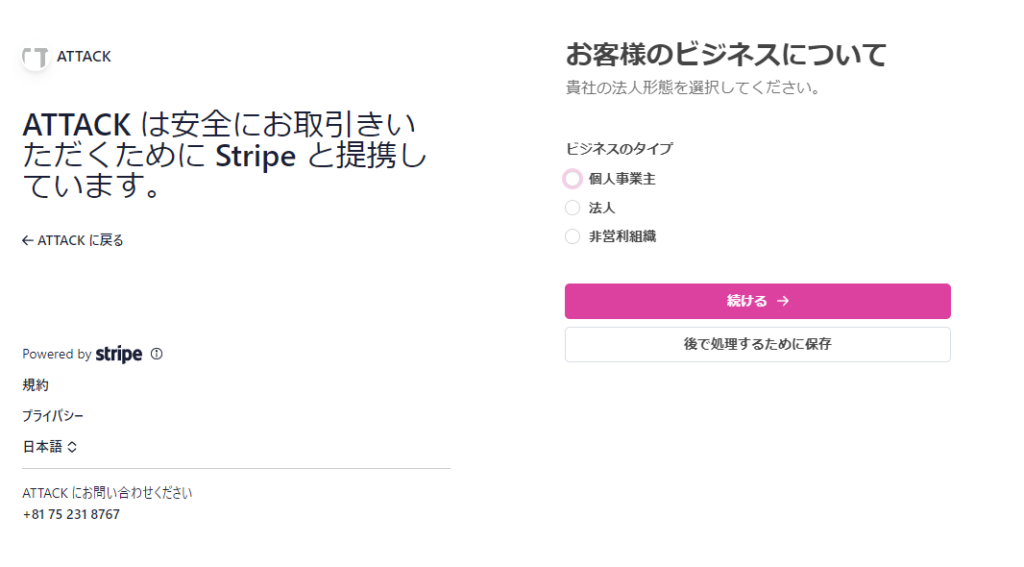Open the 日本語 language selector
This screenshot has width=1024, height=567.
point(50,447)
